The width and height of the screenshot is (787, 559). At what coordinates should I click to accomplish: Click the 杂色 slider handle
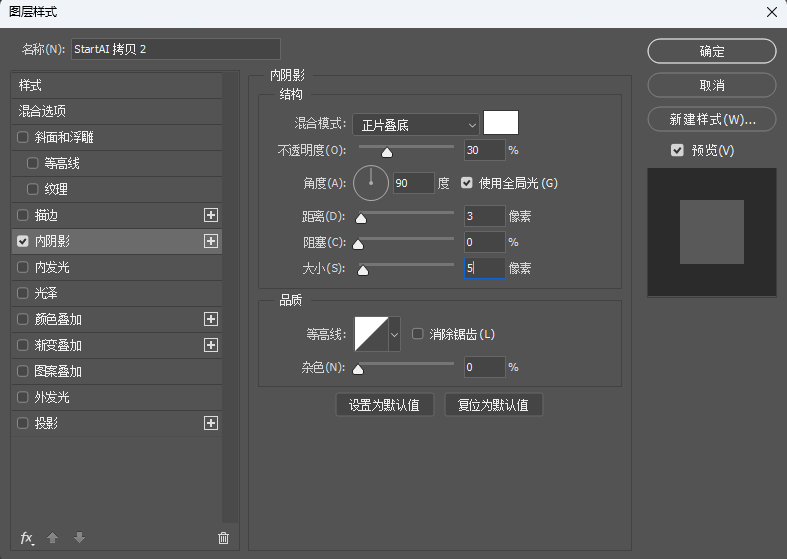(358, 369)
